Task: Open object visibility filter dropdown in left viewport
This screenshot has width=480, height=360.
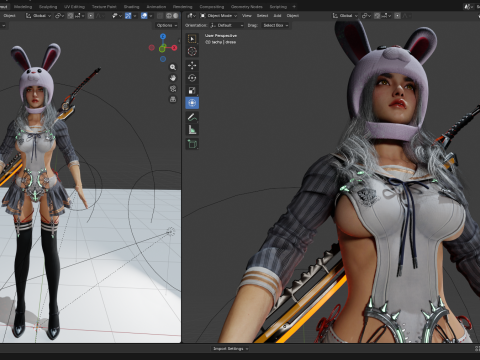Action: tap(116, 16)
